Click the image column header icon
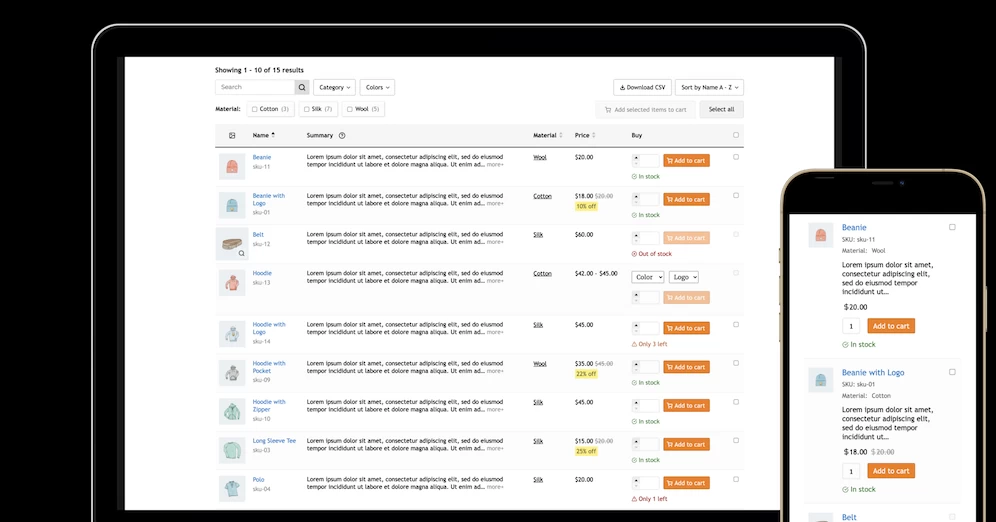 coord(232,135)
